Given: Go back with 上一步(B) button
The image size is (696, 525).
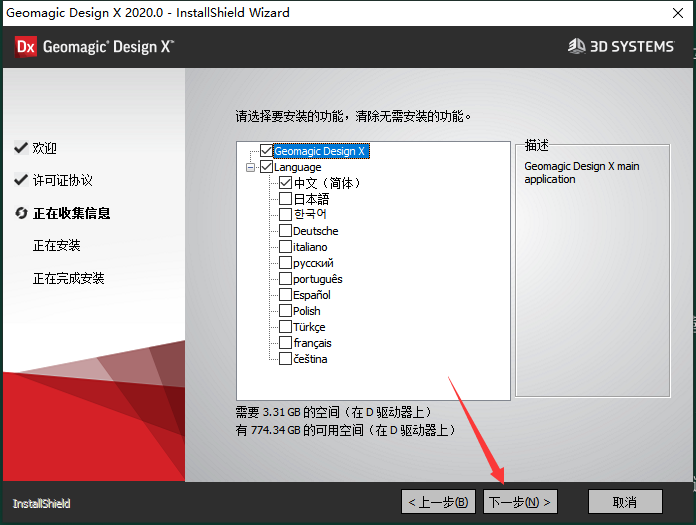Looking at the screenshot, I should pyautogui.click(x=438, y=502).
